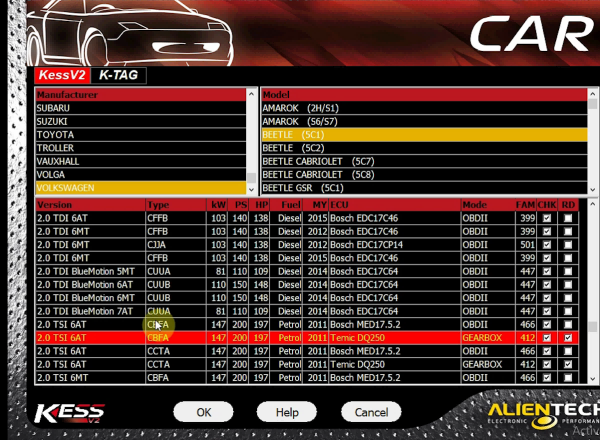Choose the AMAROK (2H/S1) model
The image size is (600, 440).
(424, 108)
